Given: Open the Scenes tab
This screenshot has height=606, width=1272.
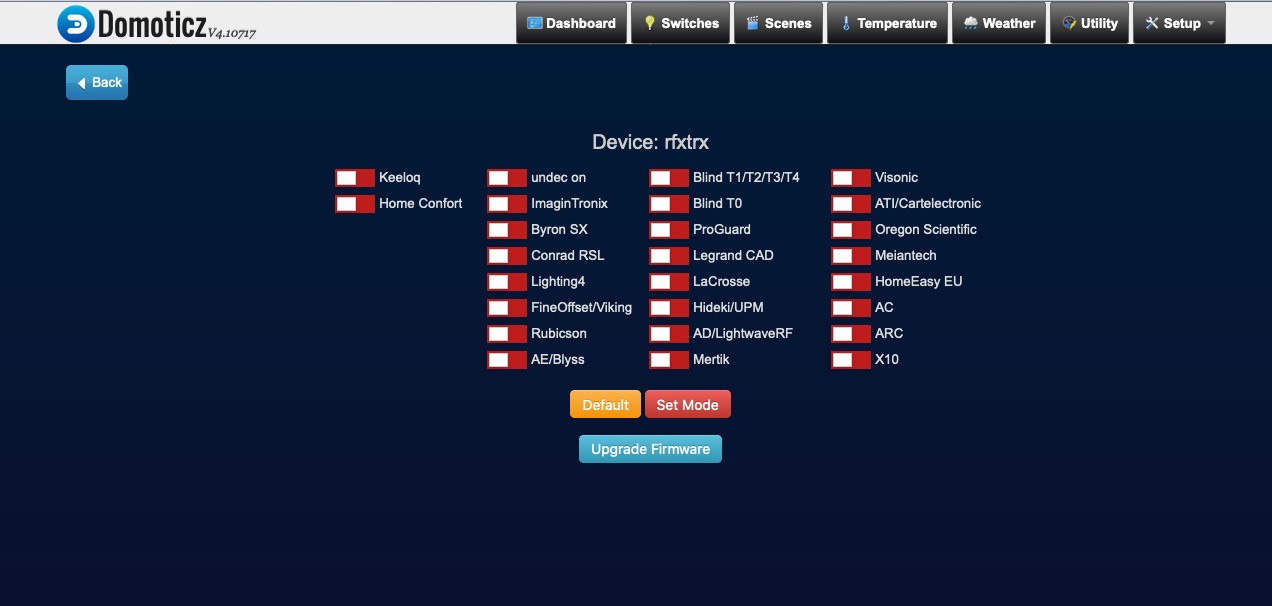Looking at the screenshot, I should [778, 23].
